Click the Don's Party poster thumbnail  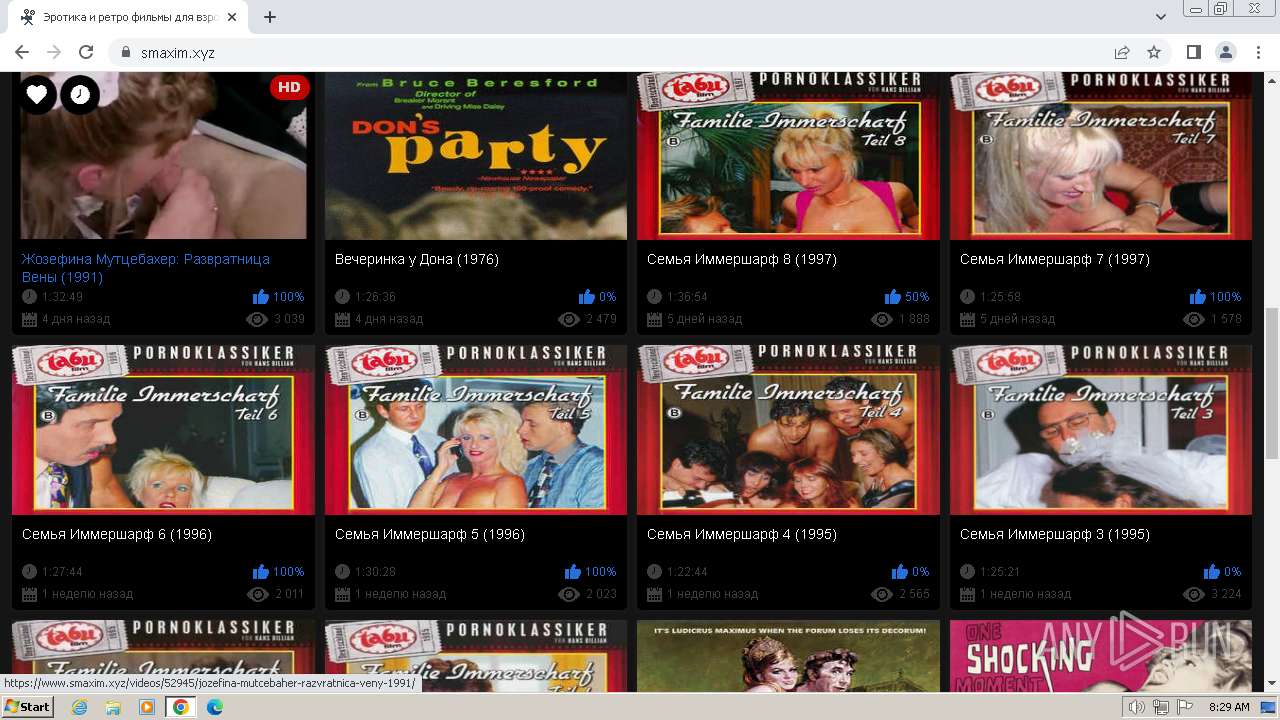pyautogui.click(x=476, y=155)
